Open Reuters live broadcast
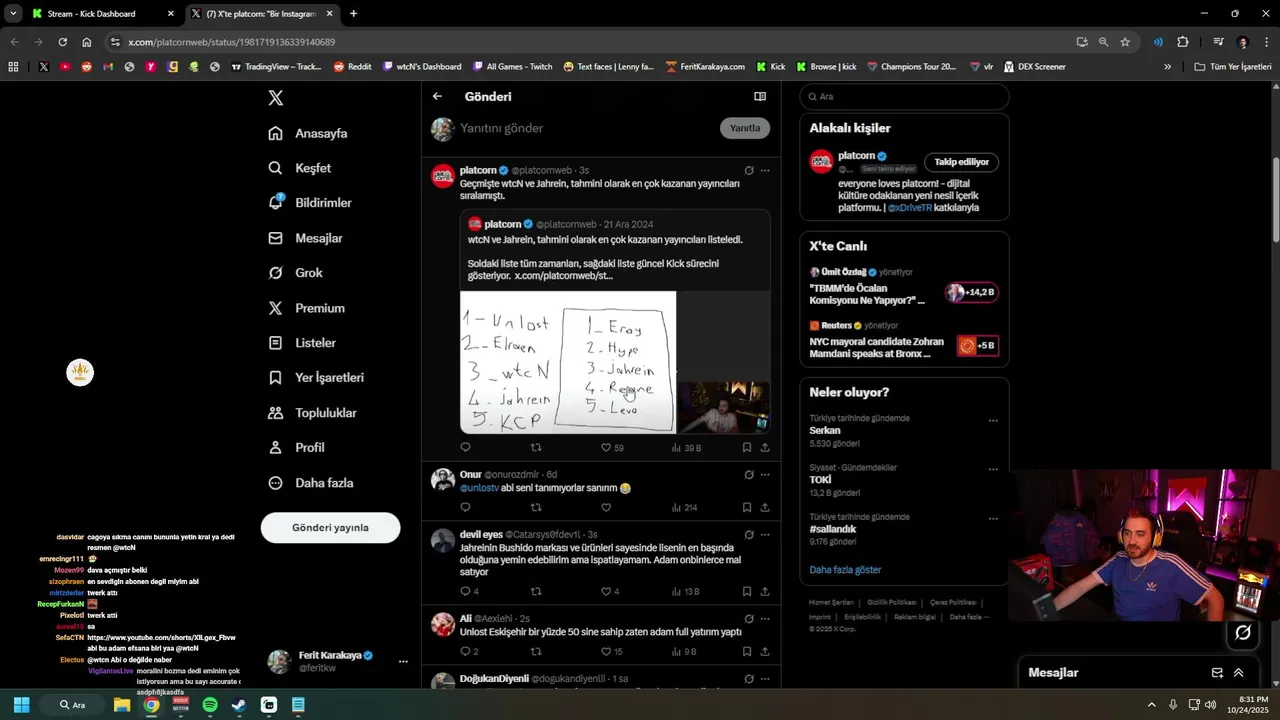The width and height of the screenshot is (1280, 720). tap(904, 340)
